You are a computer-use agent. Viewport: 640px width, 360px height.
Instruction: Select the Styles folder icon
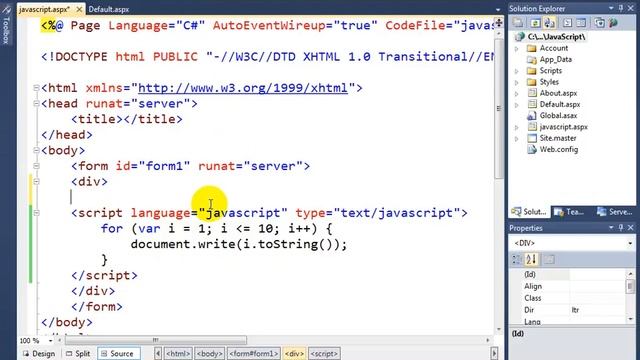pyautogui.click(x=531, y=82)
